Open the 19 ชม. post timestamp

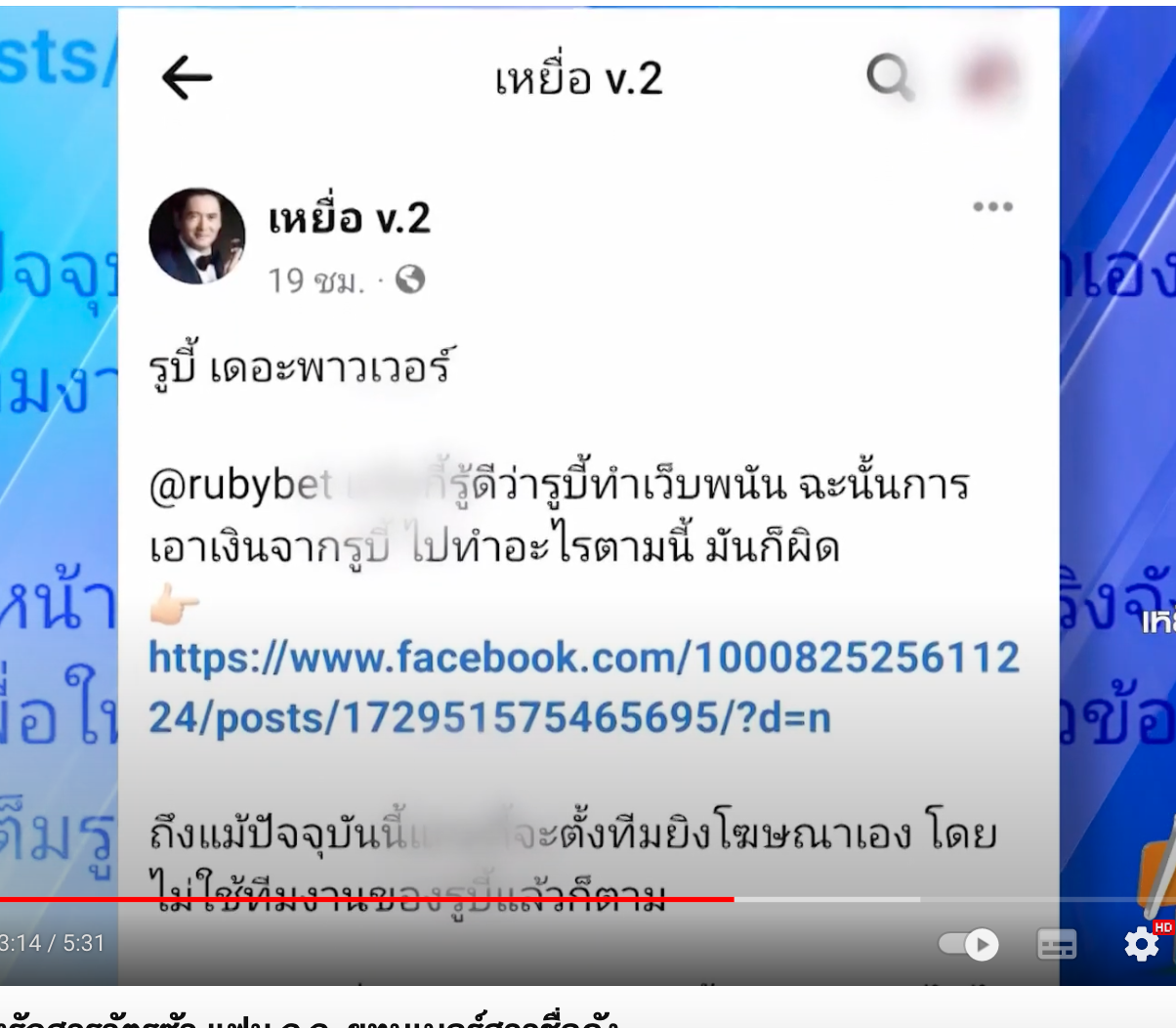pos(315,280)
